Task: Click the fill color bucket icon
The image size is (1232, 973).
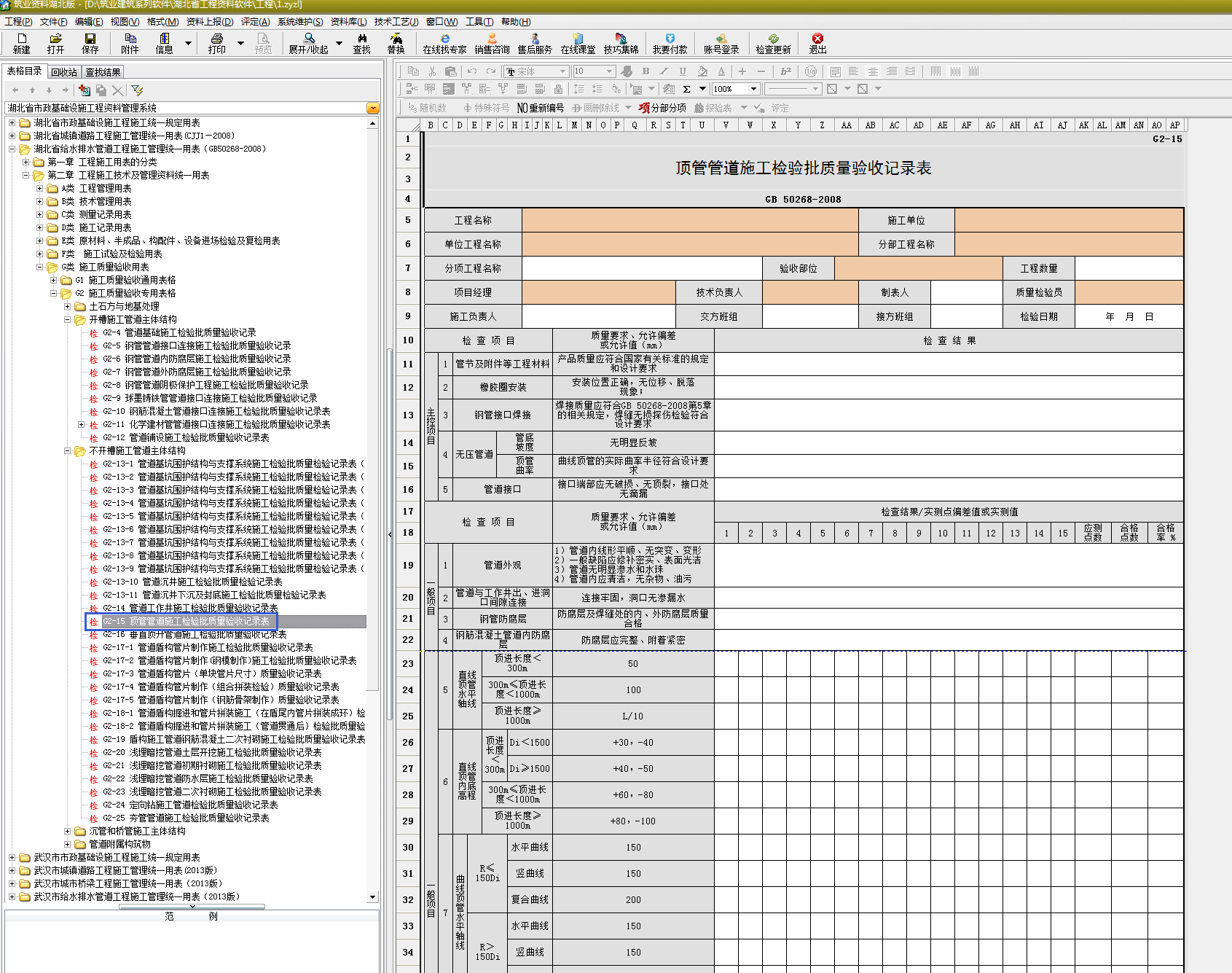Action: [702, 71]
